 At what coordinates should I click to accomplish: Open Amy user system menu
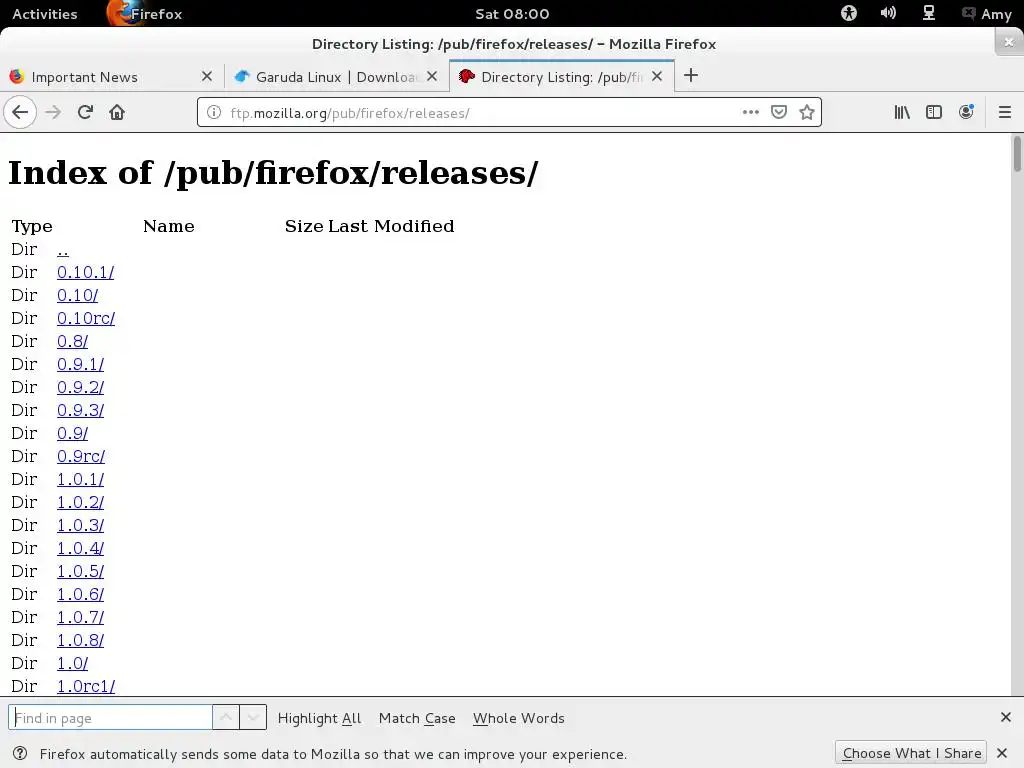coord(987,14)
